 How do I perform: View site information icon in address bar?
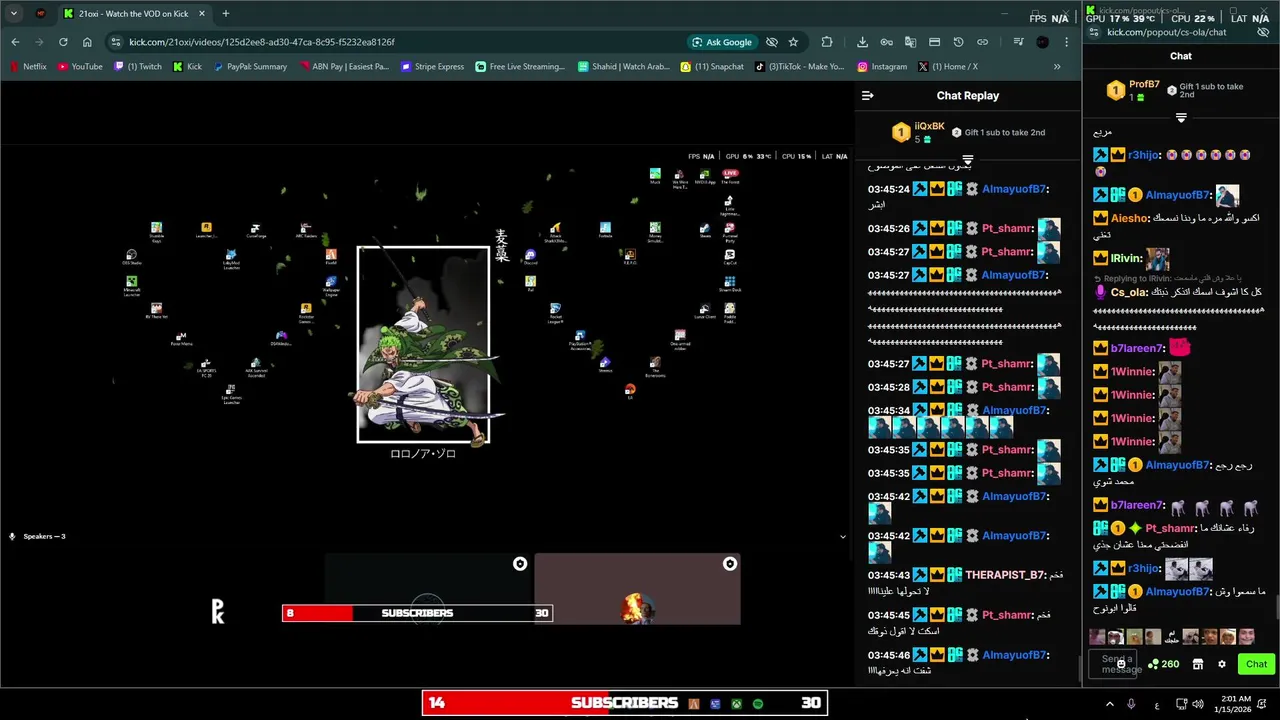(x=116, y=42)
